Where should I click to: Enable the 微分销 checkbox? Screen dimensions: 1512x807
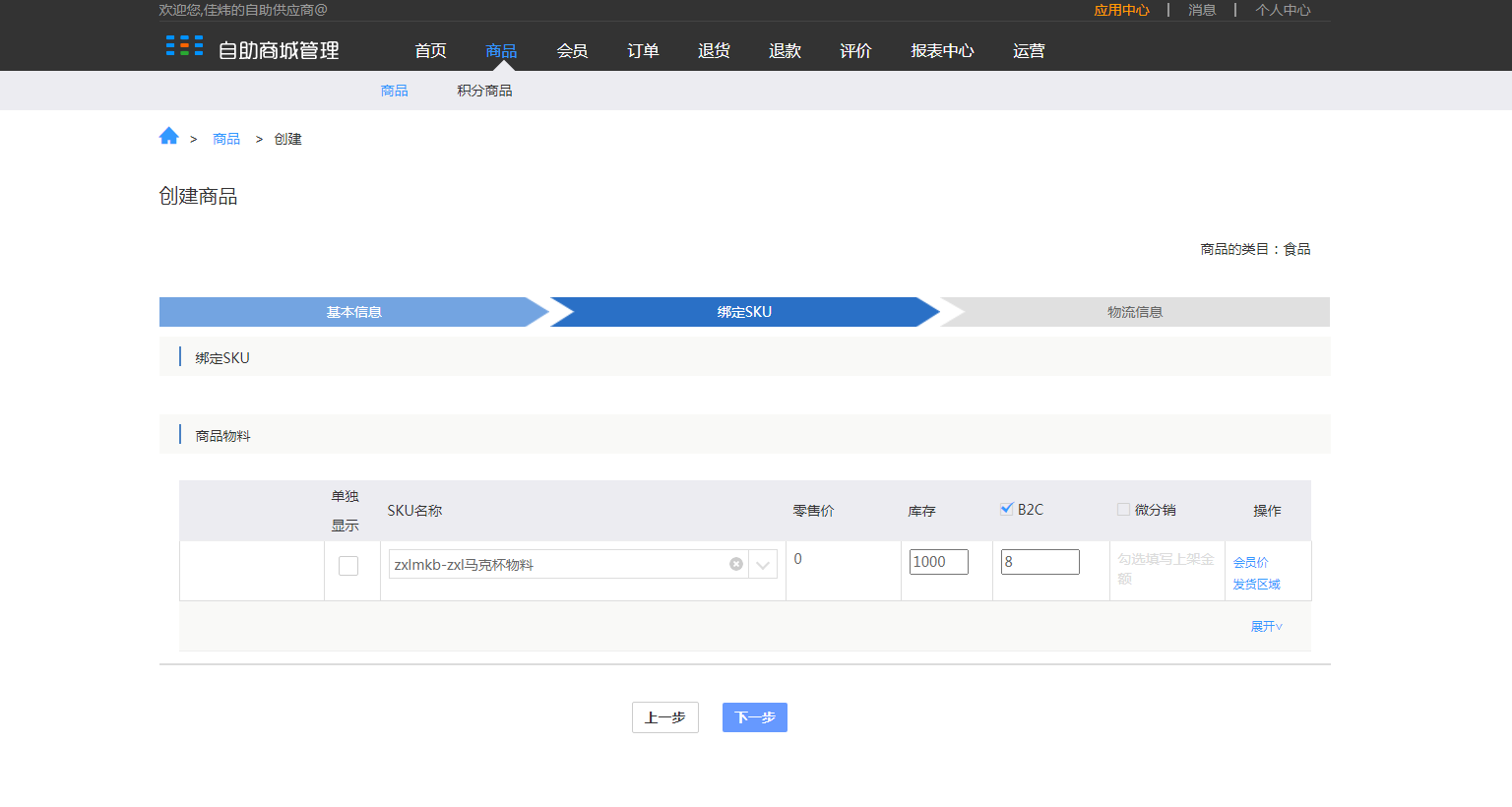1123,509
